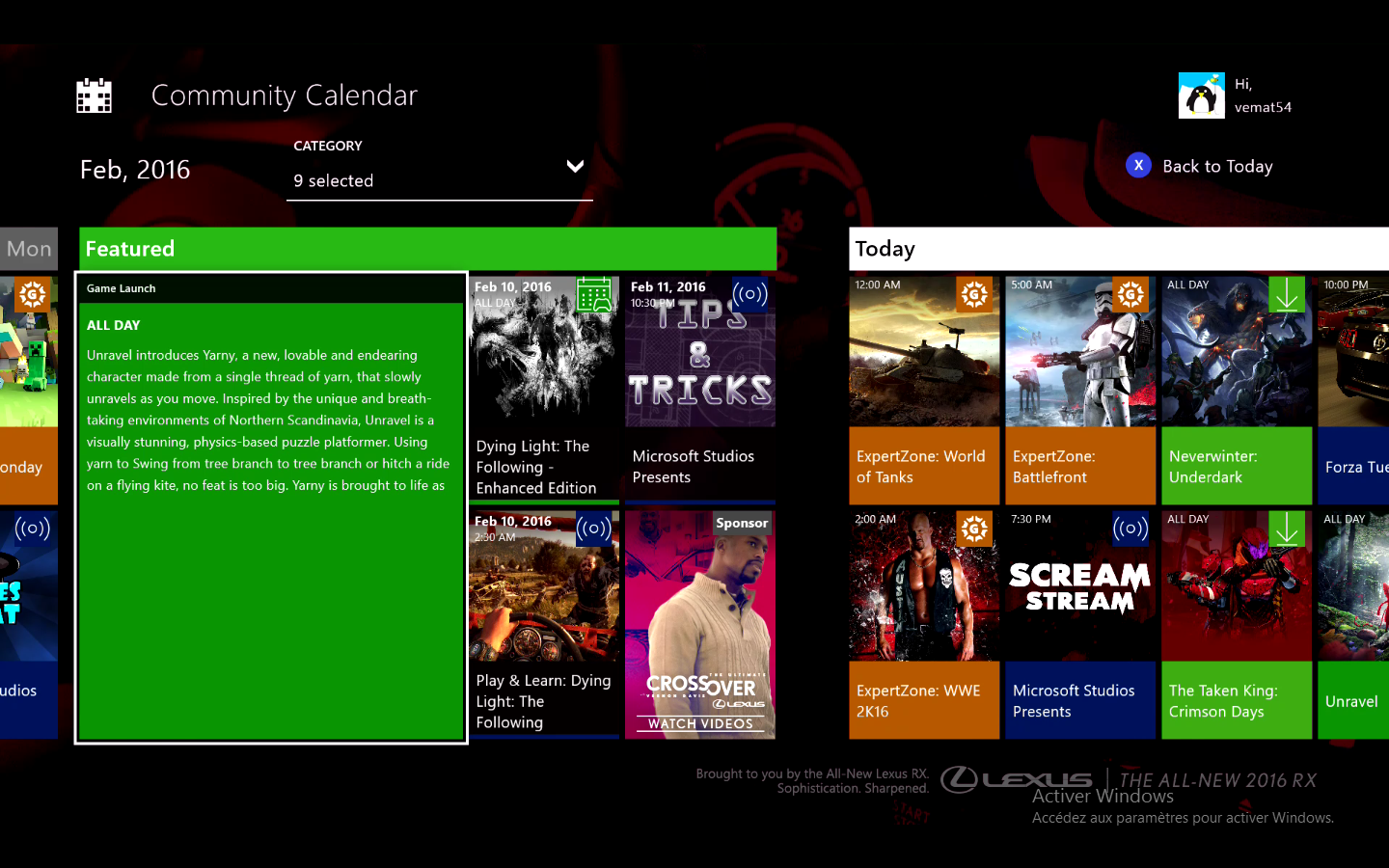The width and height of the screenshot is (1389, 868).
Task: Click the broadcast icon on Tips & Tricks tile
Action: (x=749, y=294)
